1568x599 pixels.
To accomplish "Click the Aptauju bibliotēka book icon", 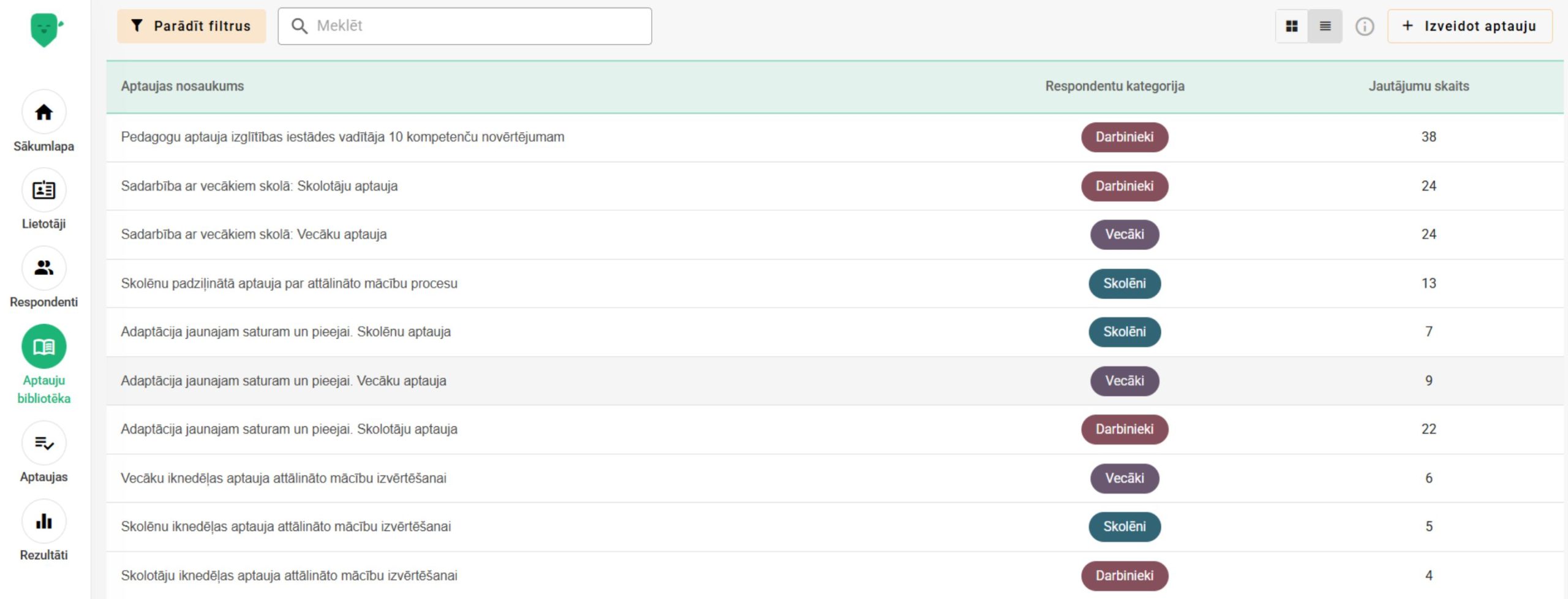I will coord(43,345).
